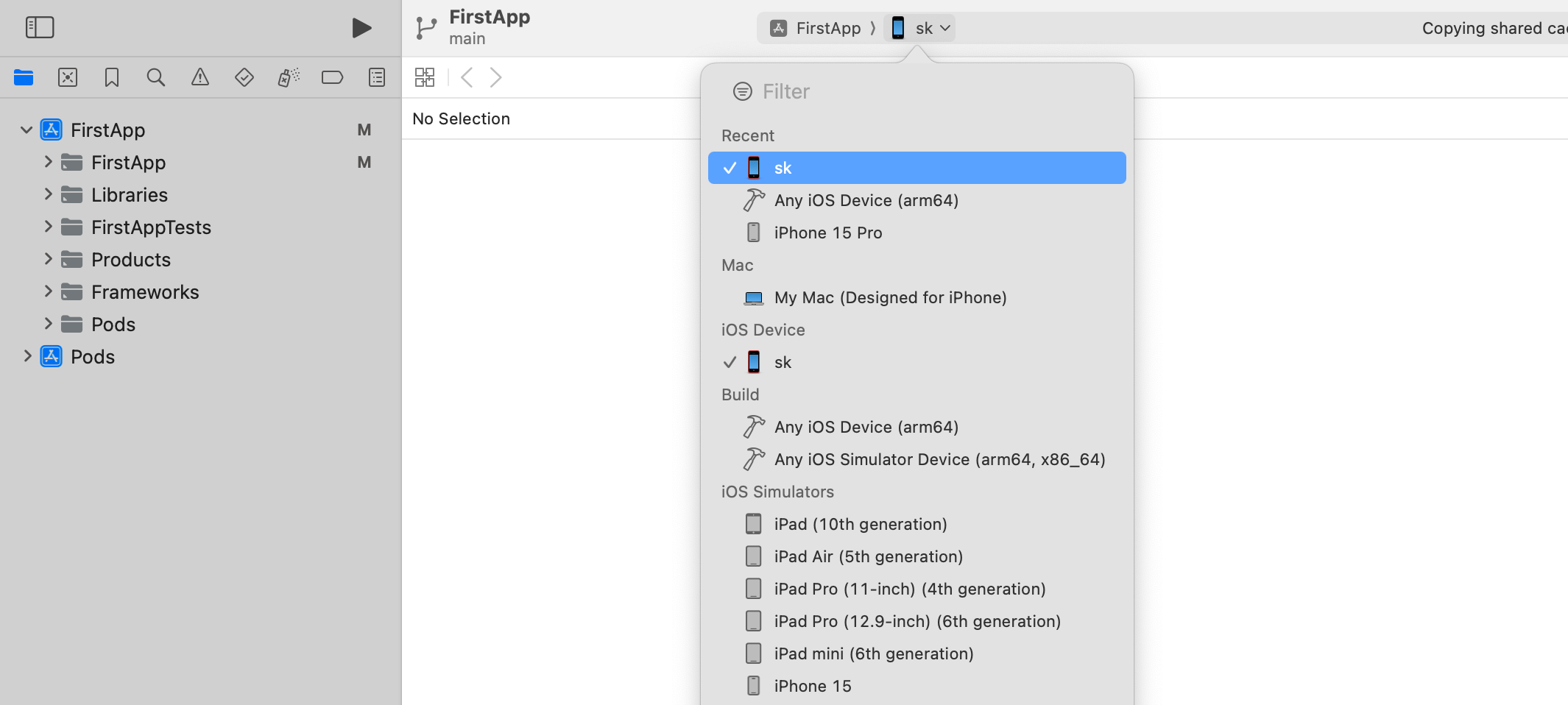
Task: Choose Any iOS Simulator Device (arm64, x86_64)
Action: (x=917, y=459)
